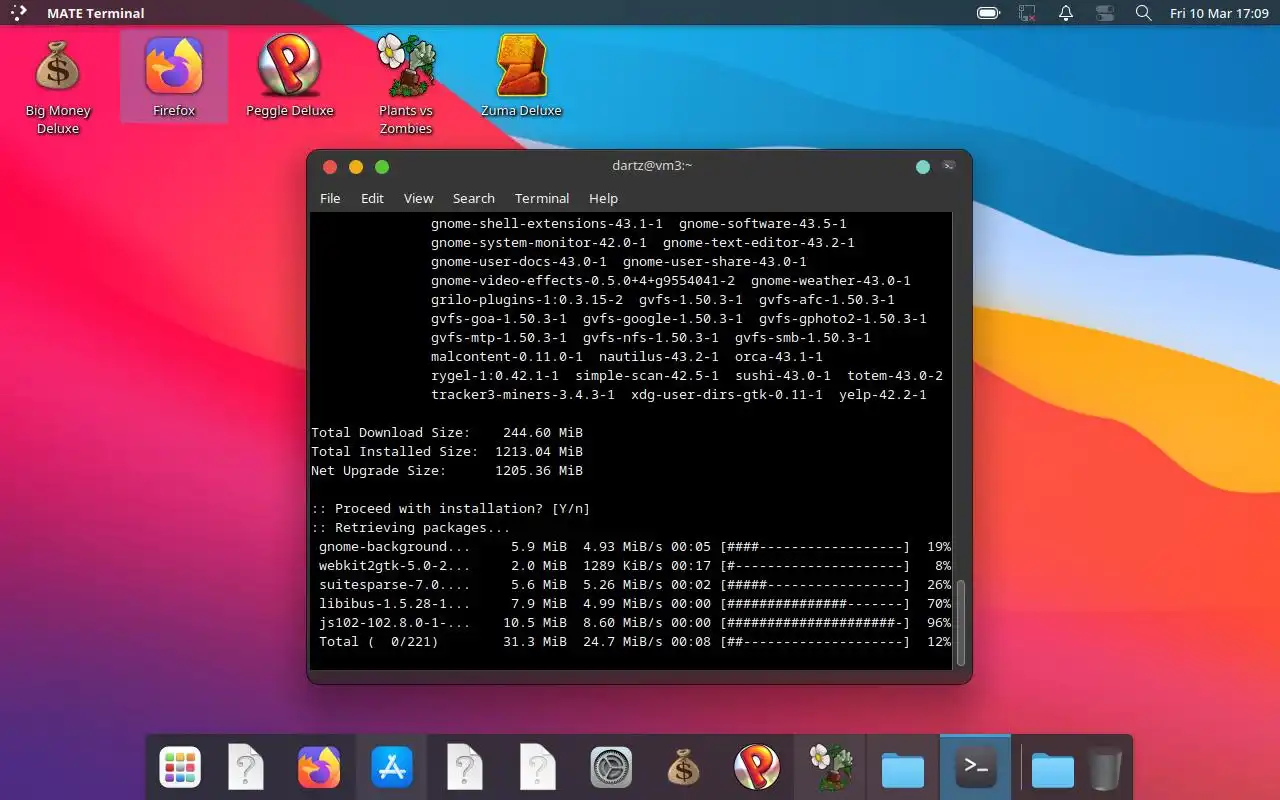Launch Big Money money-bag icon in dock
The width and height of the screenshot is (1280, 800).
683,768
